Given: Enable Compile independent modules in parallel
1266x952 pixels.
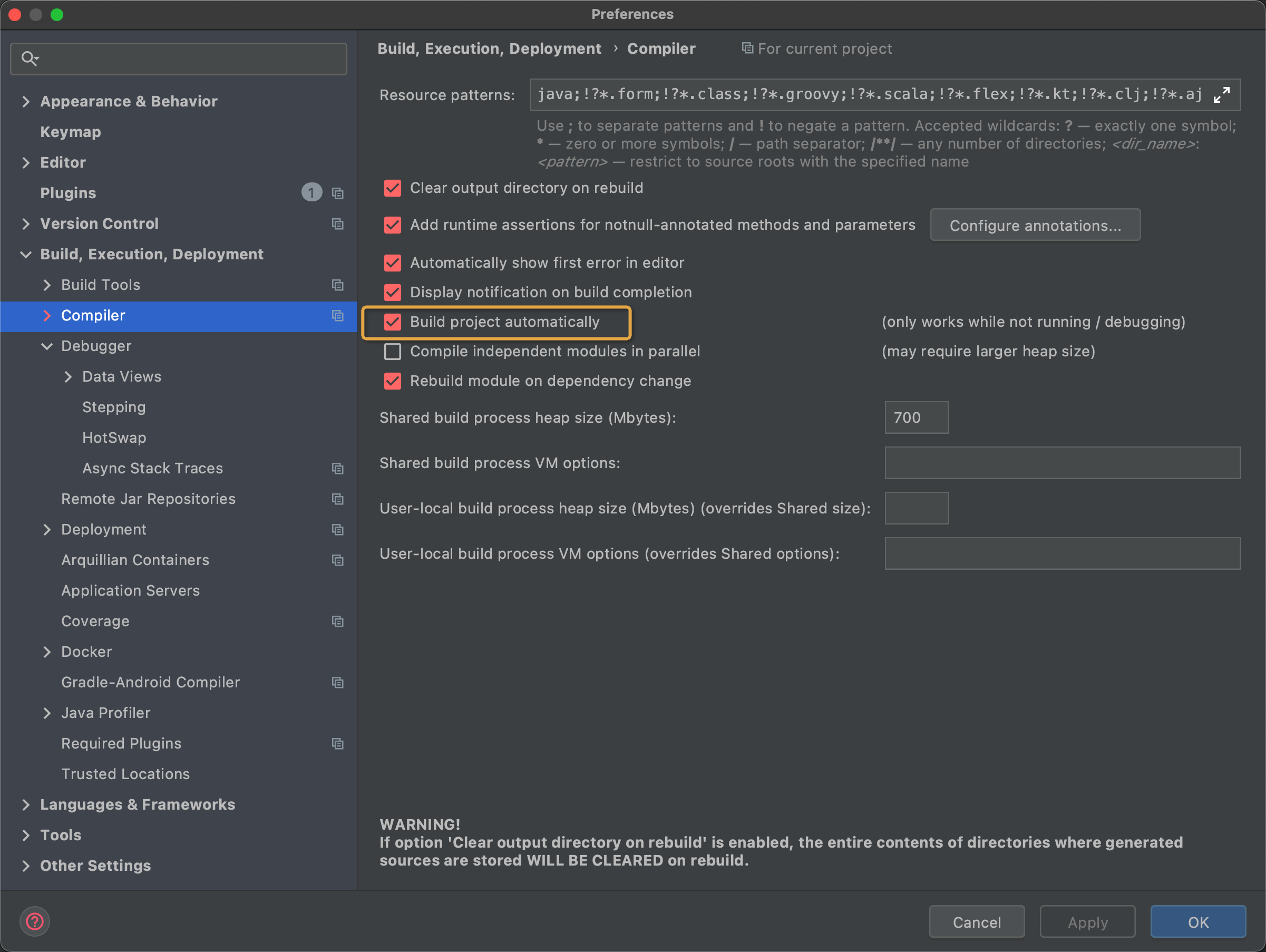Looking at the screenshot, I should (x=393, y=352).
